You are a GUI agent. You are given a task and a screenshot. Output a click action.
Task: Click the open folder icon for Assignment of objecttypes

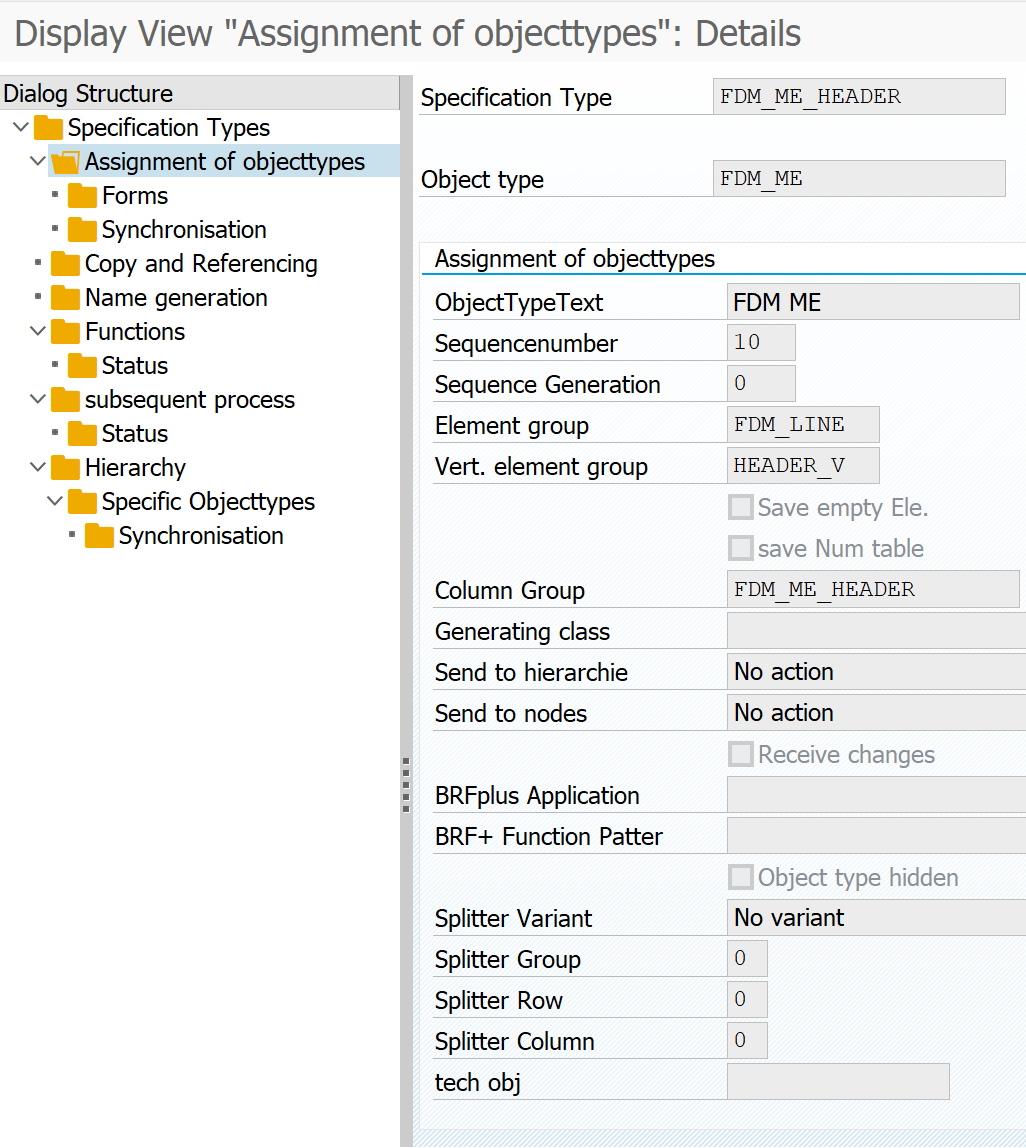pyautogui.click(x=65, y=162)
